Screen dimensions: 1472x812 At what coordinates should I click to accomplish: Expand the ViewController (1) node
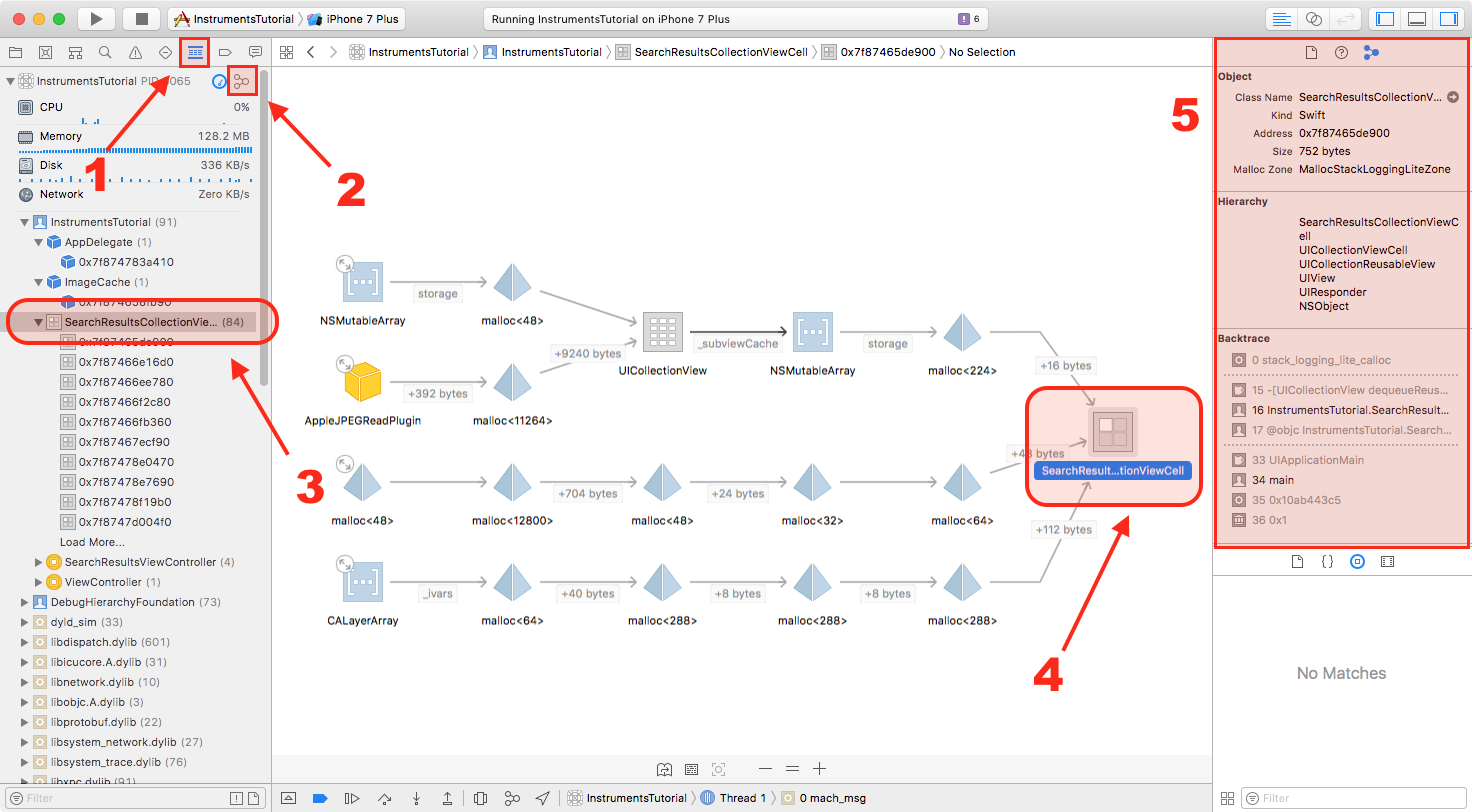pyautogui.click(x=39, y=582)
